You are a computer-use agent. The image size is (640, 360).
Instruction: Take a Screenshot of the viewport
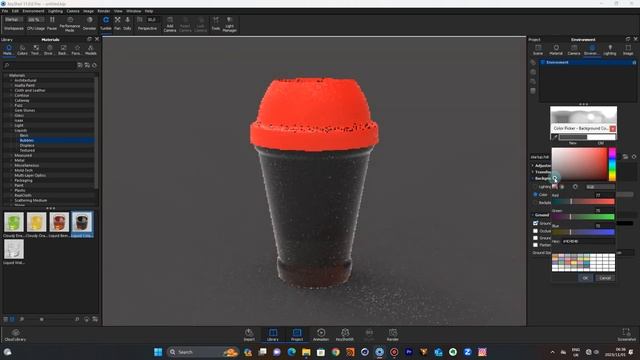627,335
